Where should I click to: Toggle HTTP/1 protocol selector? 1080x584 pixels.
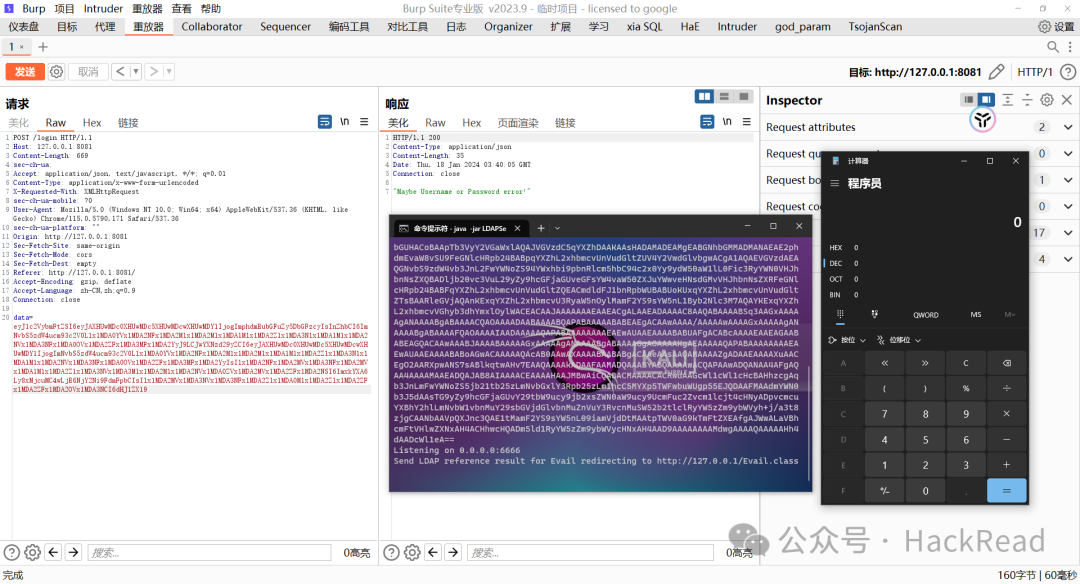pos(1035,72)
